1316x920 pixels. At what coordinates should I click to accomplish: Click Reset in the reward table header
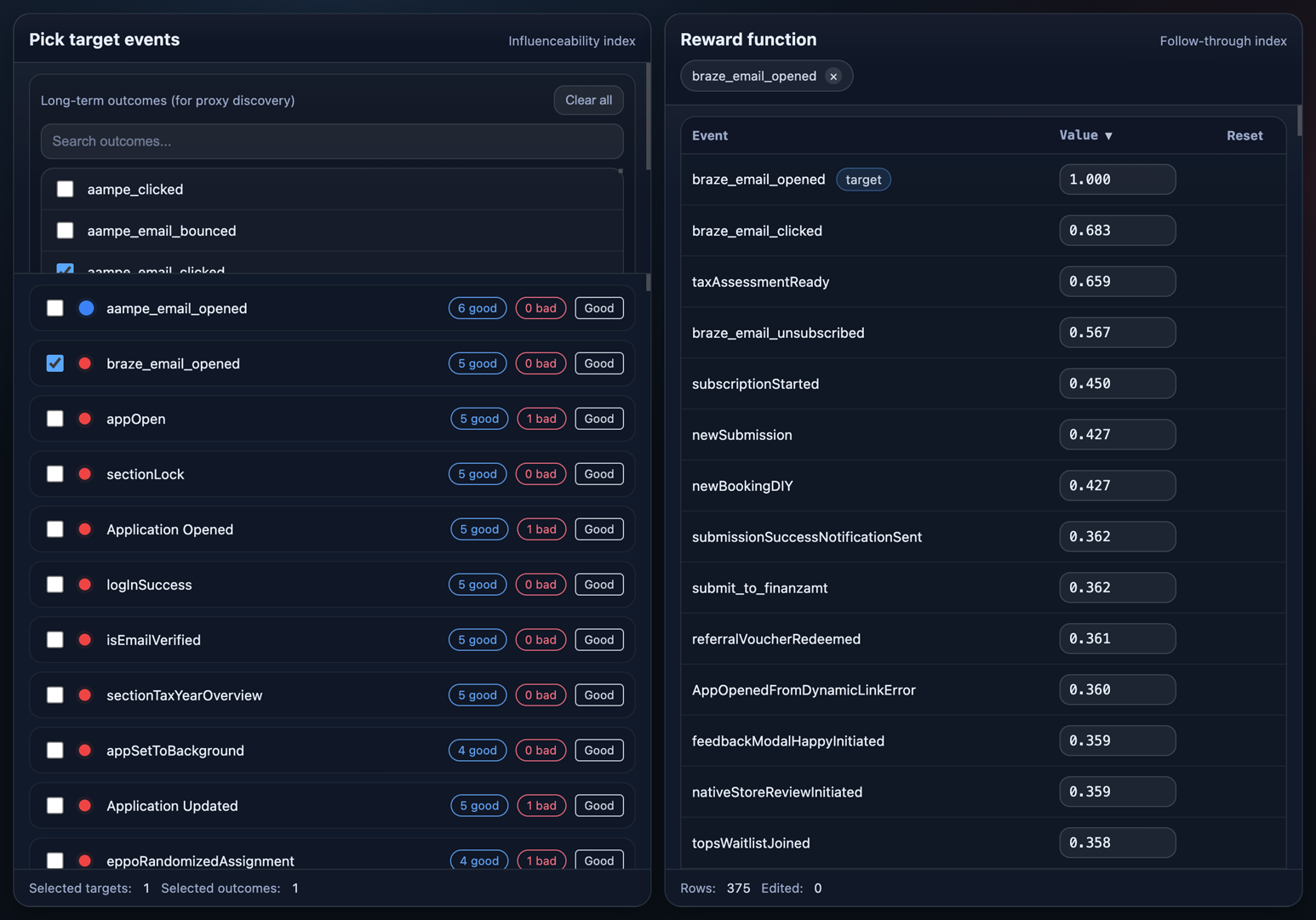pyautogui.click(x=1244, y=135)
